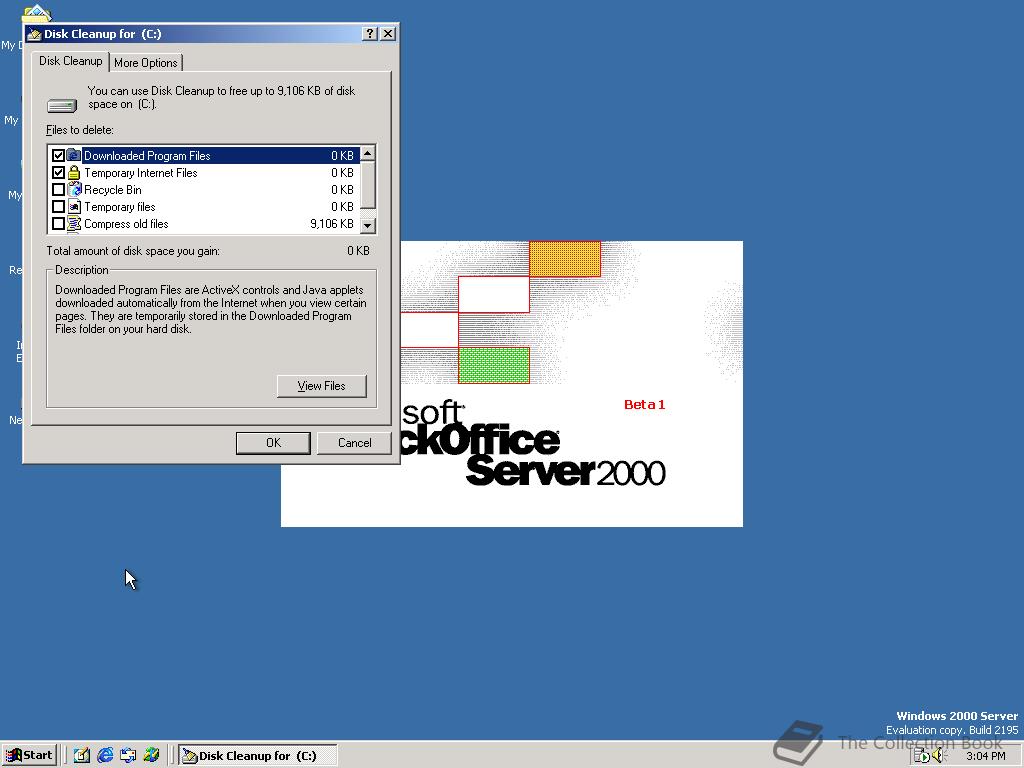
Task: Click the View Files button
Action: click(x=321, y=386)
